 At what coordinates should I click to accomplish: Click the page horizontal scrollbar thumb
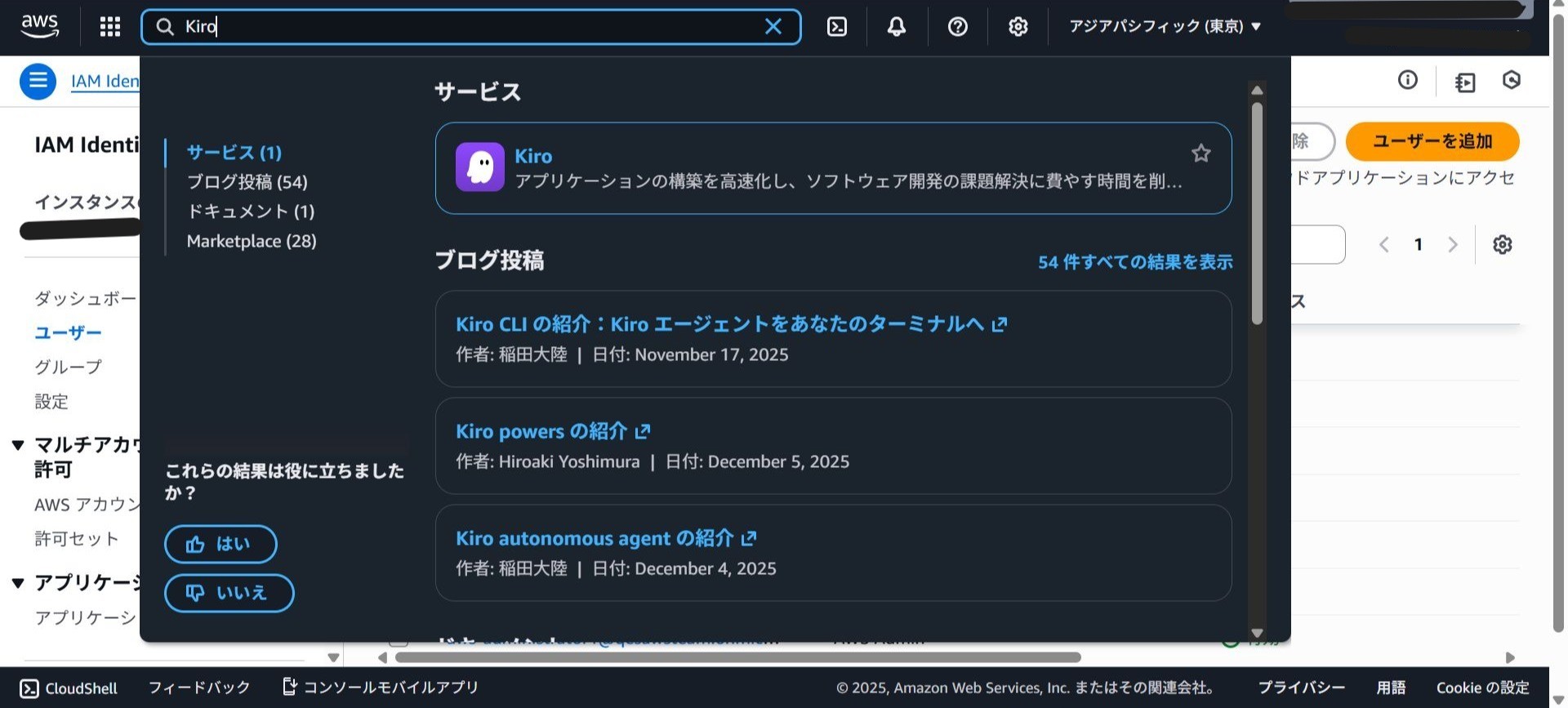point(738,657)
